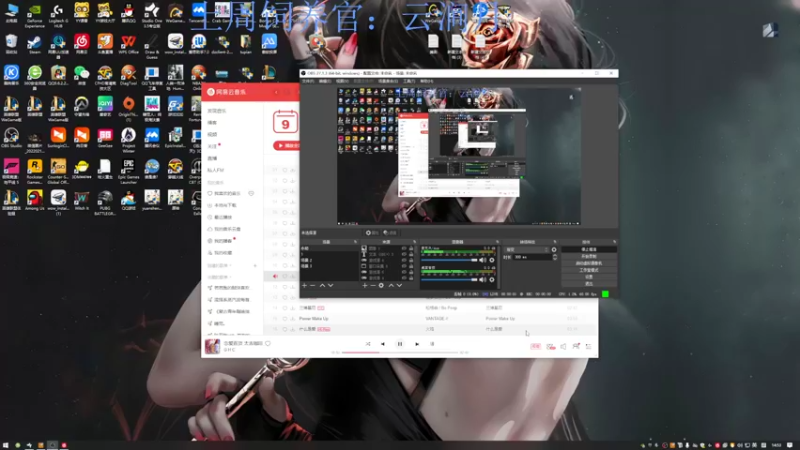This screenshot has height=450, width=800.
Task: Pop out the OBS controls dock
Action: pos(614,242)
